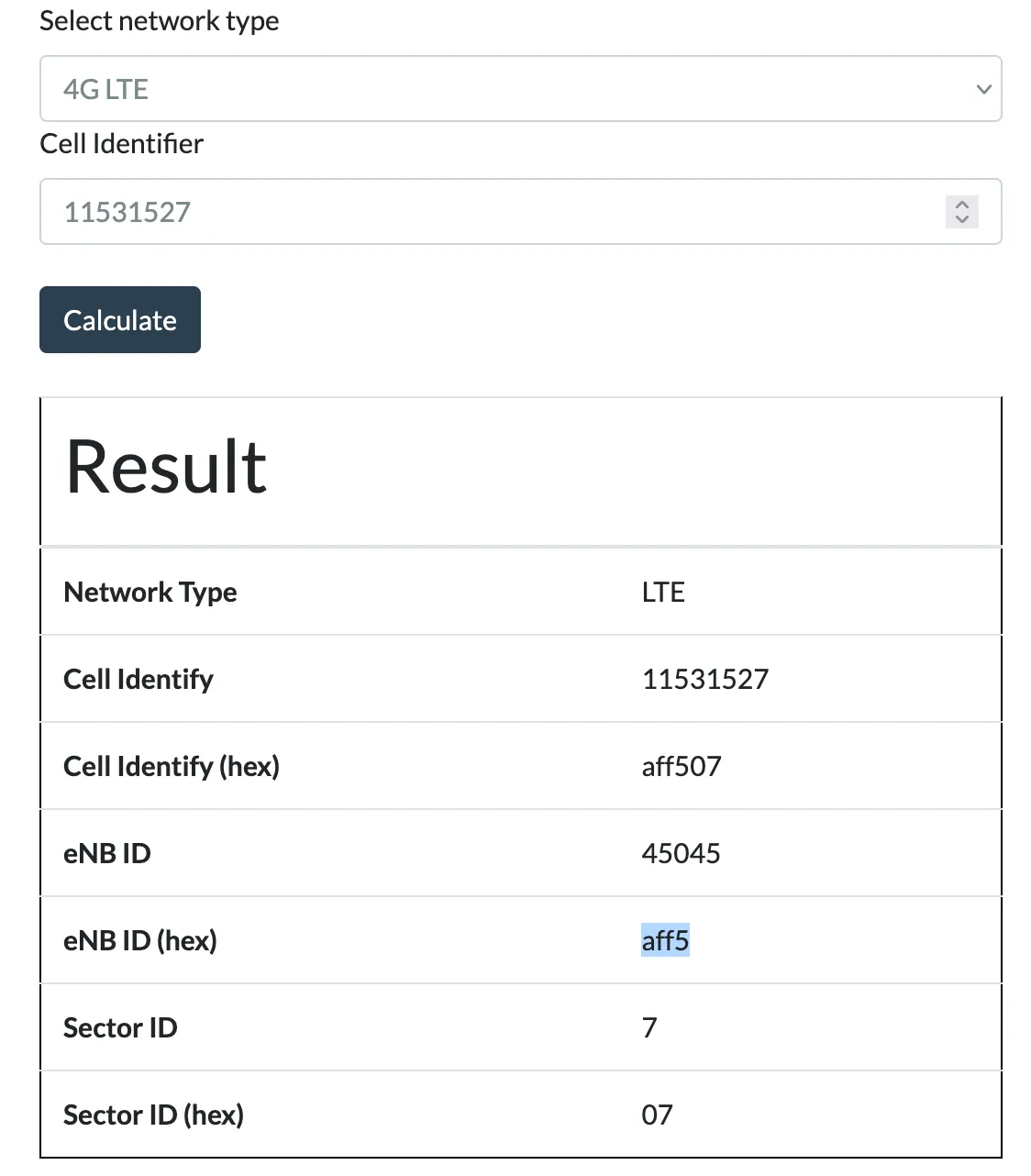Click the 'Cell Identifier' label
The width and height of the screenshot is (1031, 1176).
pos(121,144)
